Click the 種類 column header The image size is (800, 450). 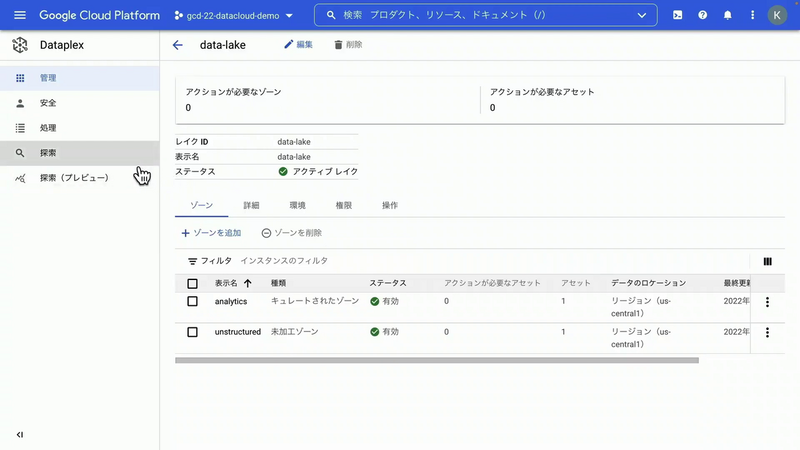[x=279, y=283]
